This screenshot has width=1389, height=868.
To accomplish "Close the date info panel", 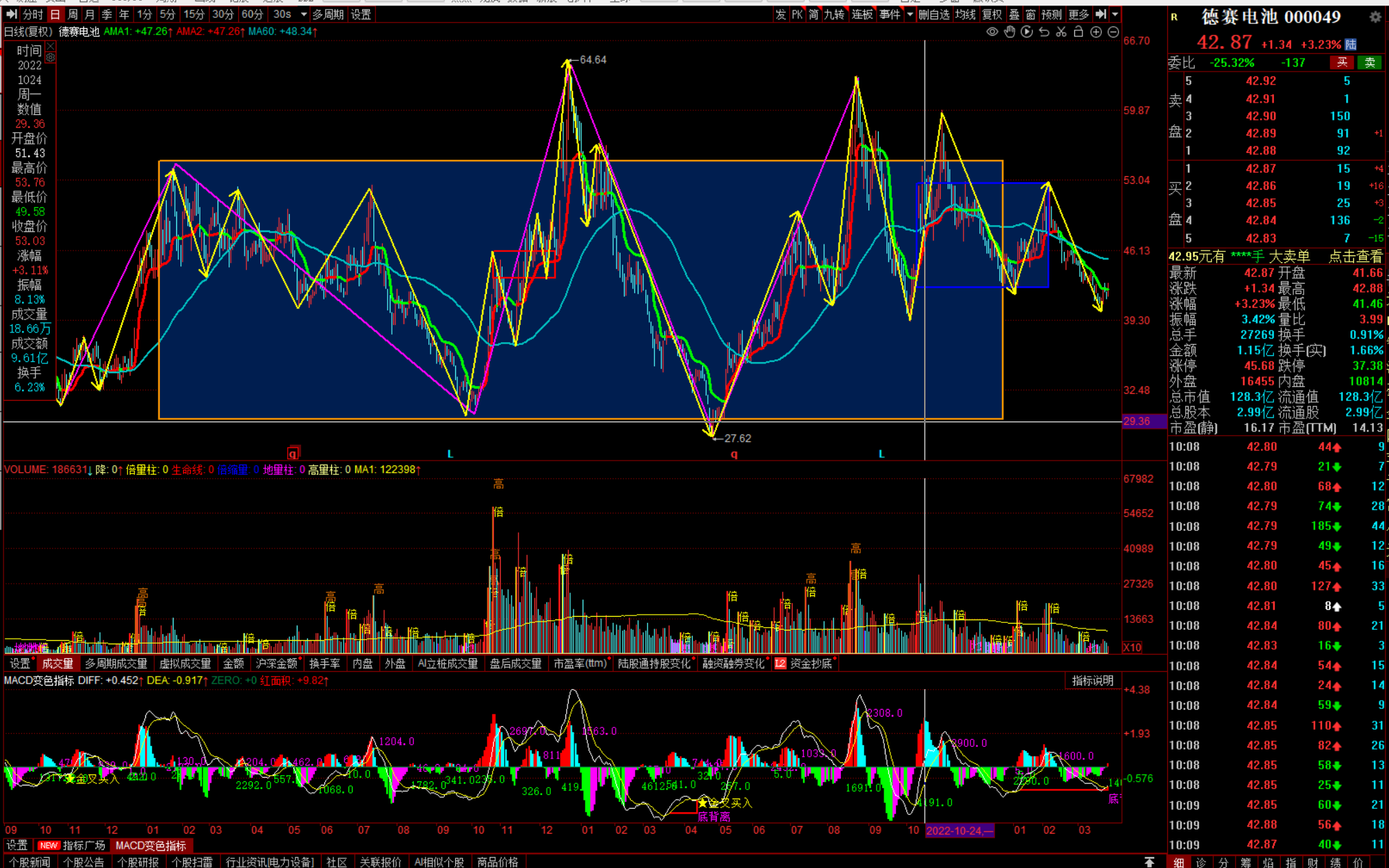I will (x=50, y=47).
